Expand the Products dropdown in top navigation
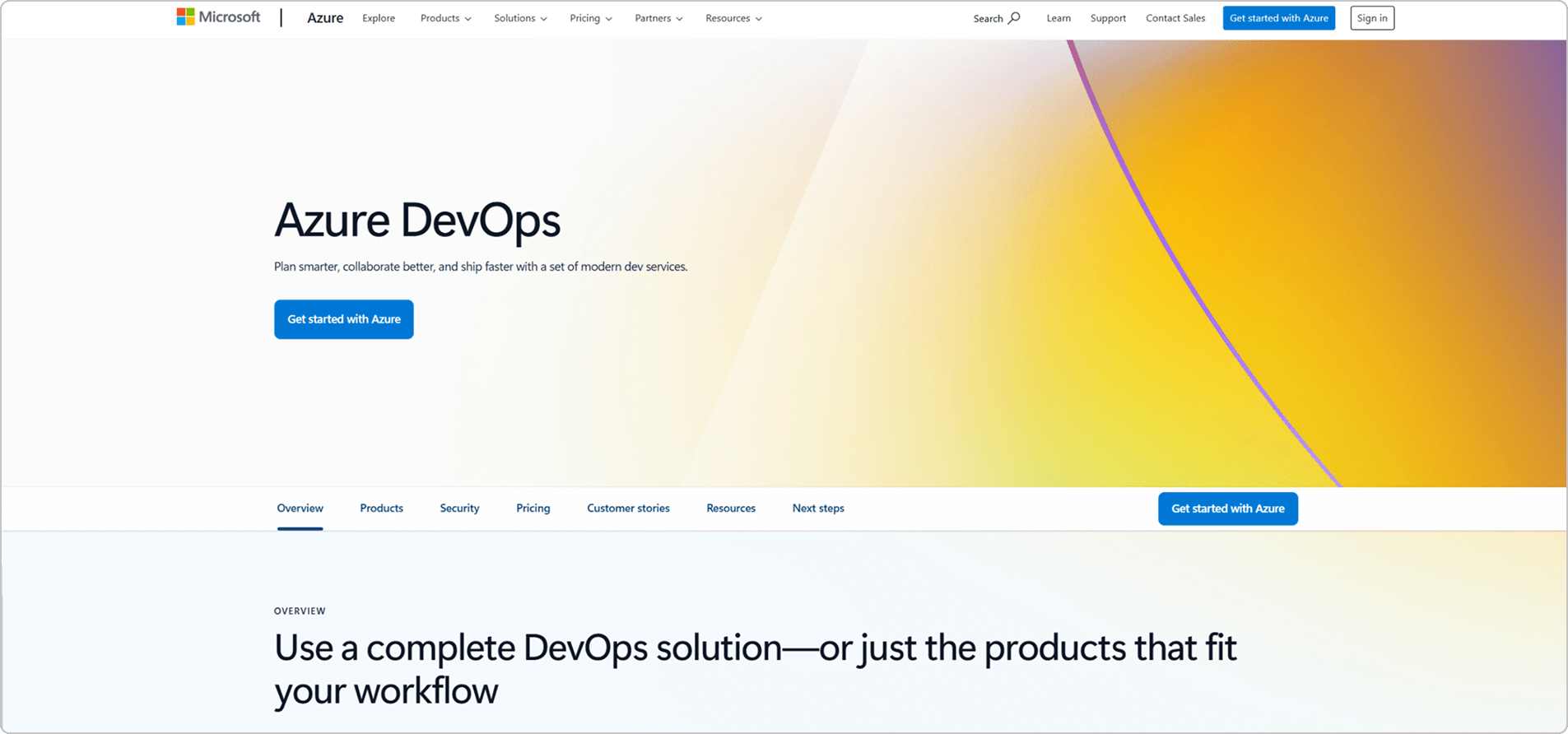The height and width of the screenshot is (734, 1568). tap(445, 18)
